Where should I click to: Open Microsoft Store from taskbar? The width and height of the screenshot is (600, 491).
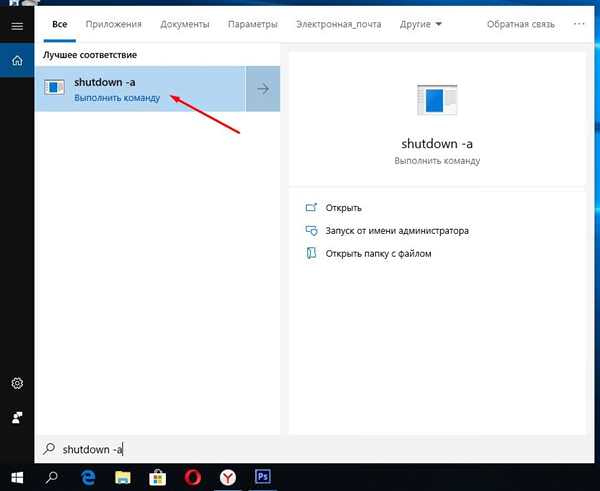click(x=157, y=477)
